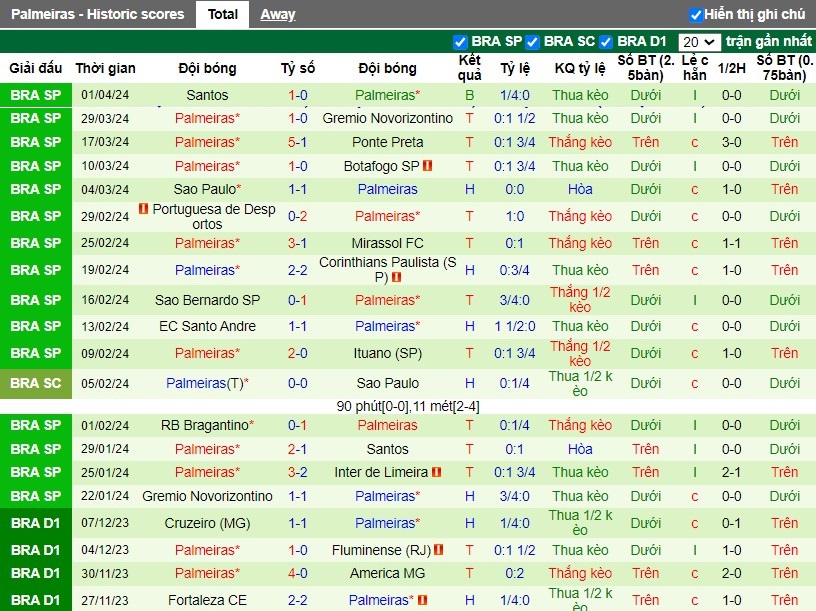Click red card icon beside Palmeiras on 27/11/23
The height and width of the screenshot is (611, 816).
[x=423, y=600]
